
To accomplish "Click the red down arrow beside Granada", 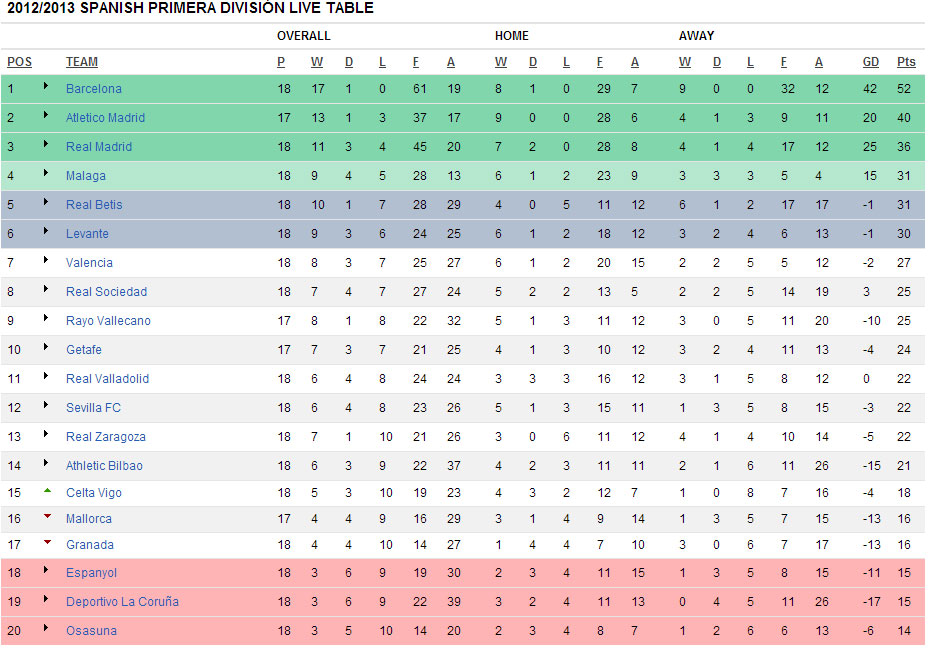I will [x=46, y=543].
